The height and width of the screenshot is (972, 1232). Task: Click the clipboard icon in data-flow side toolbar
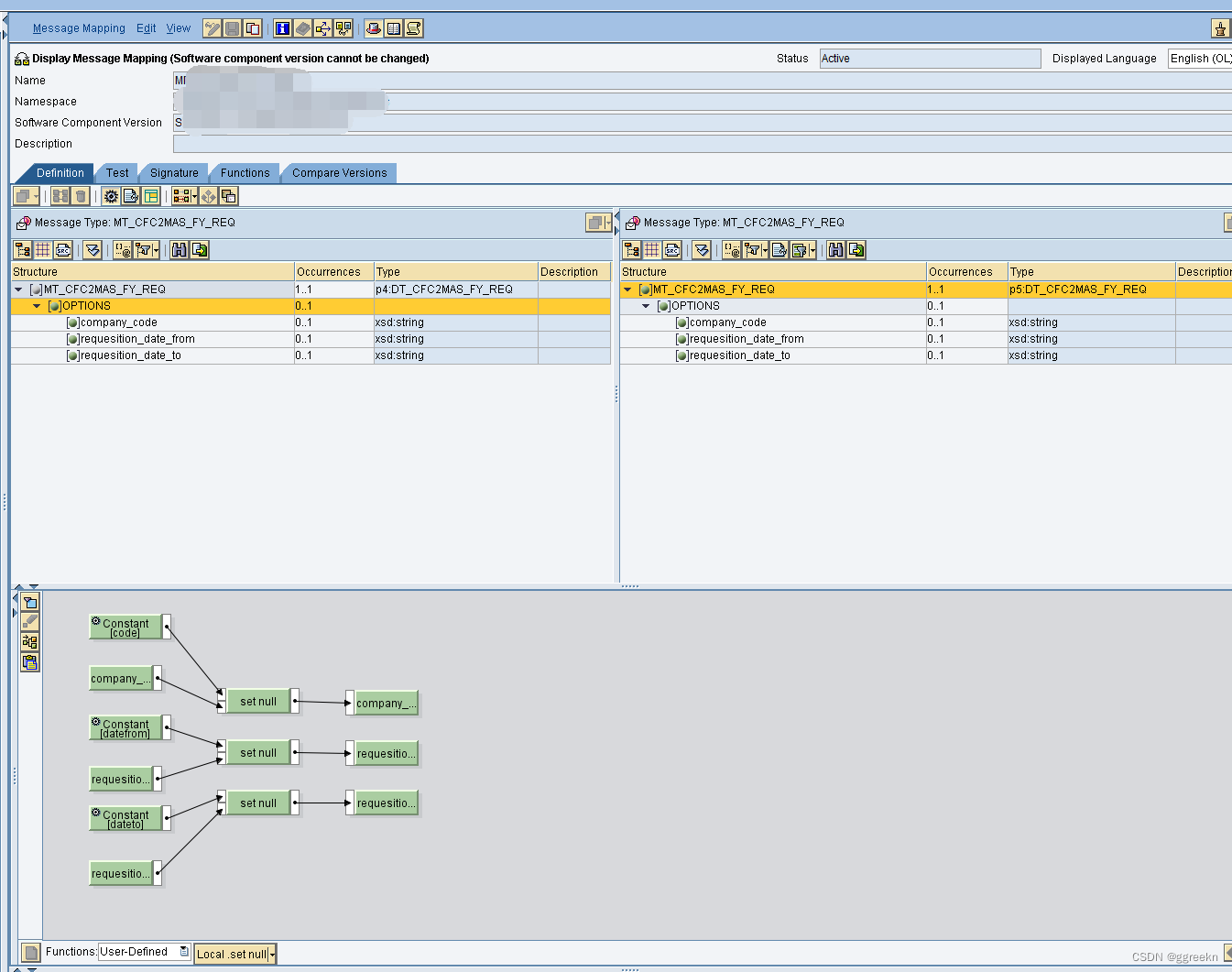(x=30, y=662)
